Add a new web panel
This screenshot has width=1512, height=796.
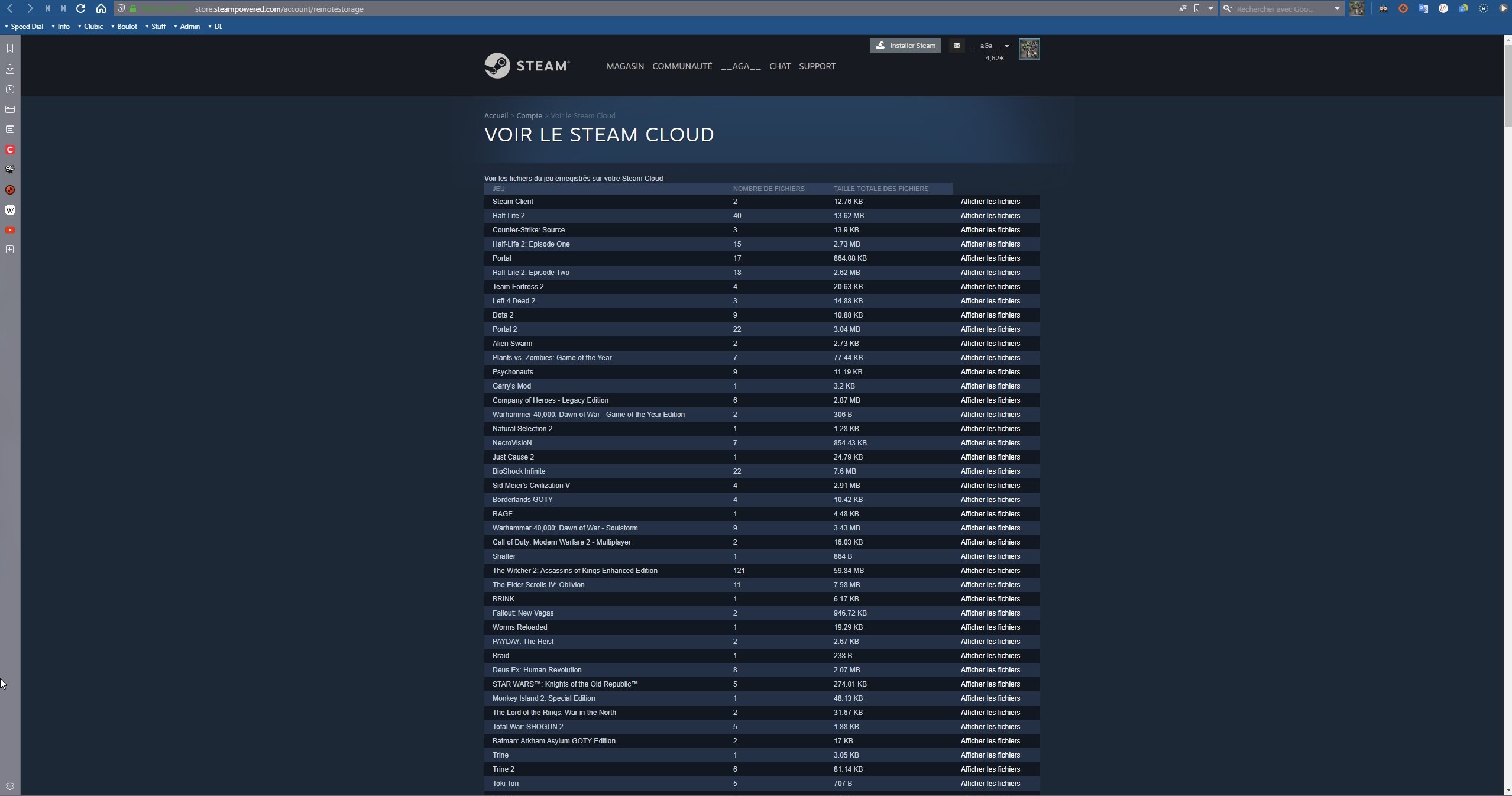pyautogui.click(x=10, y=250)
